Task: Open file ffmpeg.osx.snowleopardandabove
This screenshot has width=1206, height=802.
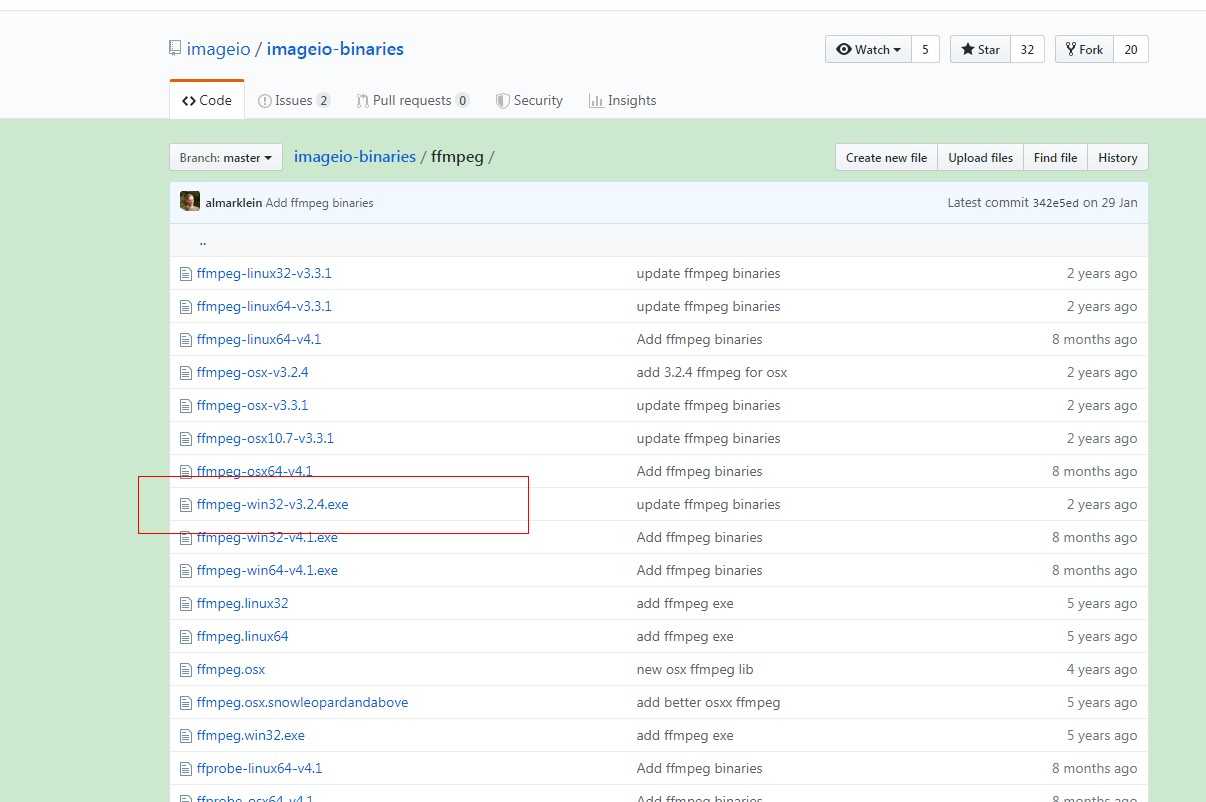Action: [302, 702]
